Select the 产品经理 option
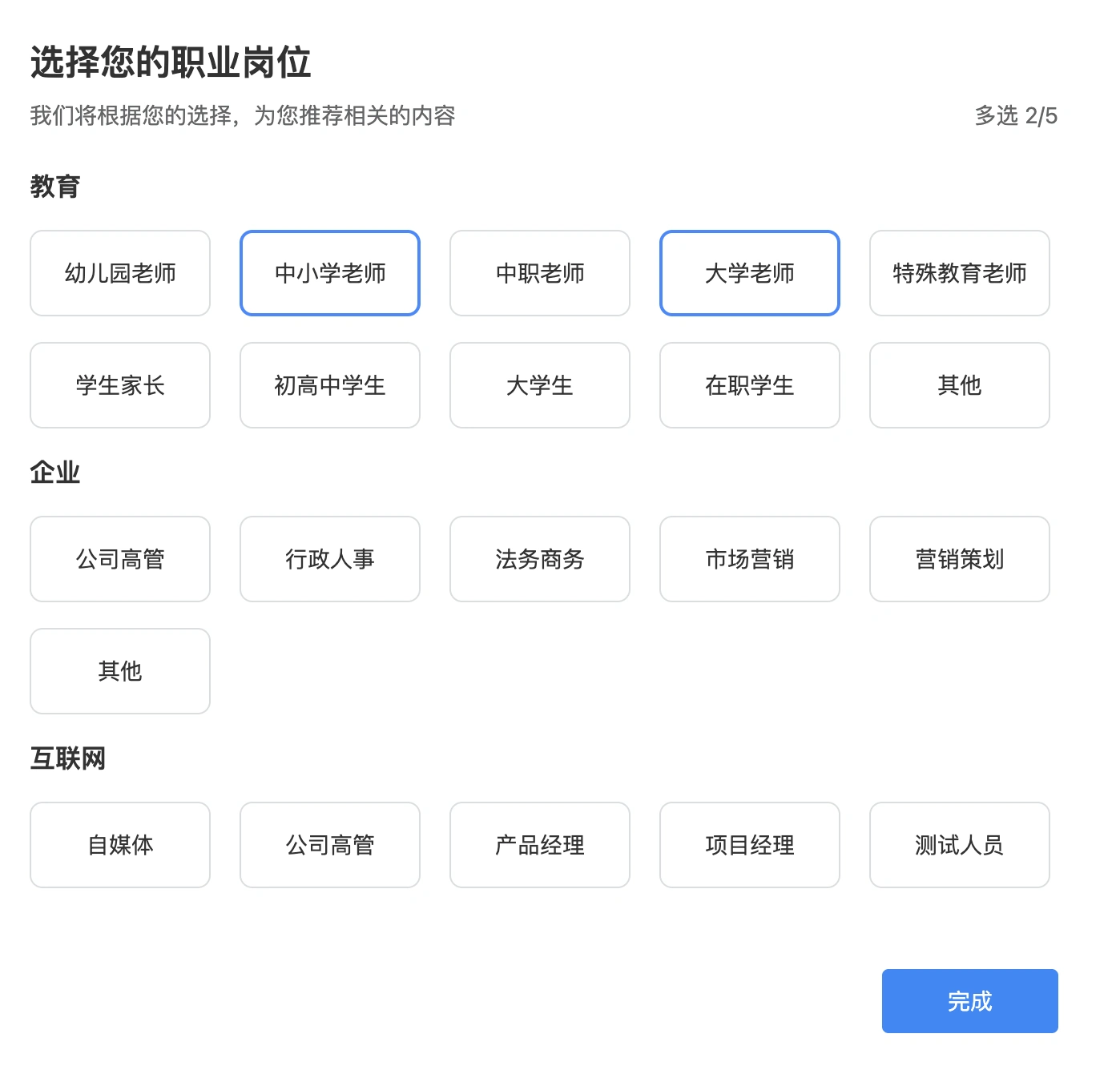The height and width of the screenshot is (1078, 1120). click(x=539, y=844)
